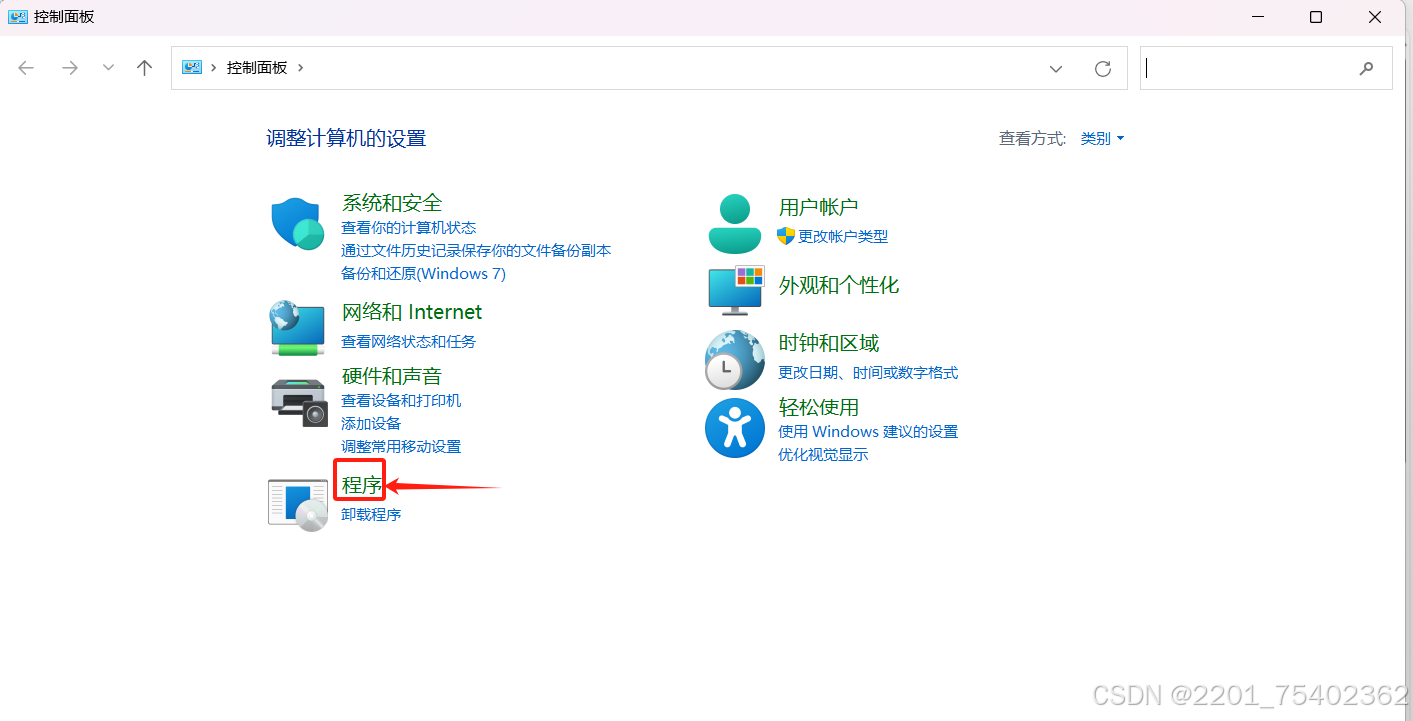1413x721 pixels.
Task: Click the Control Panel icon in address bar
Action: tap(191, 67)
